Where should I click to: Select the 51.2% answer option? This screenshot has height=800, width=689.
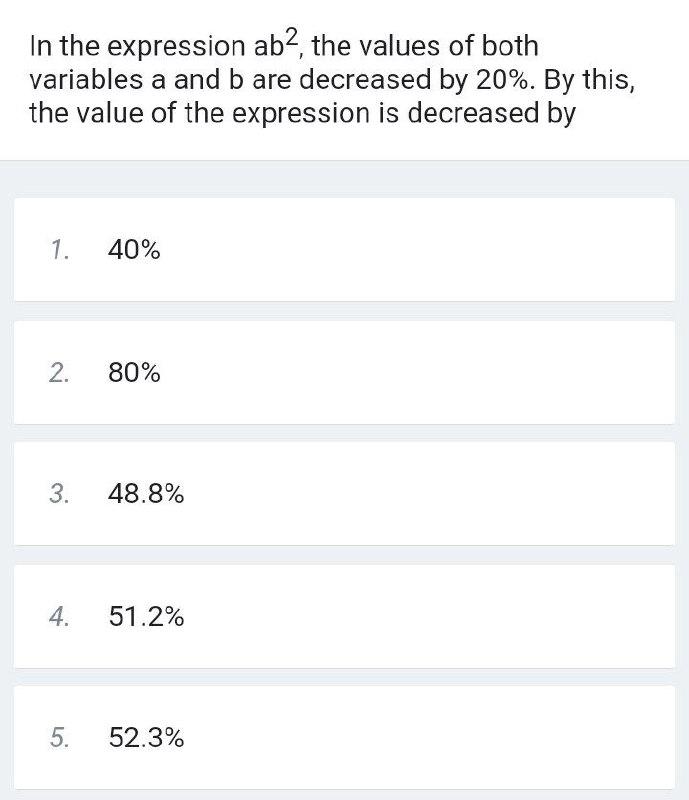point(146,617)
